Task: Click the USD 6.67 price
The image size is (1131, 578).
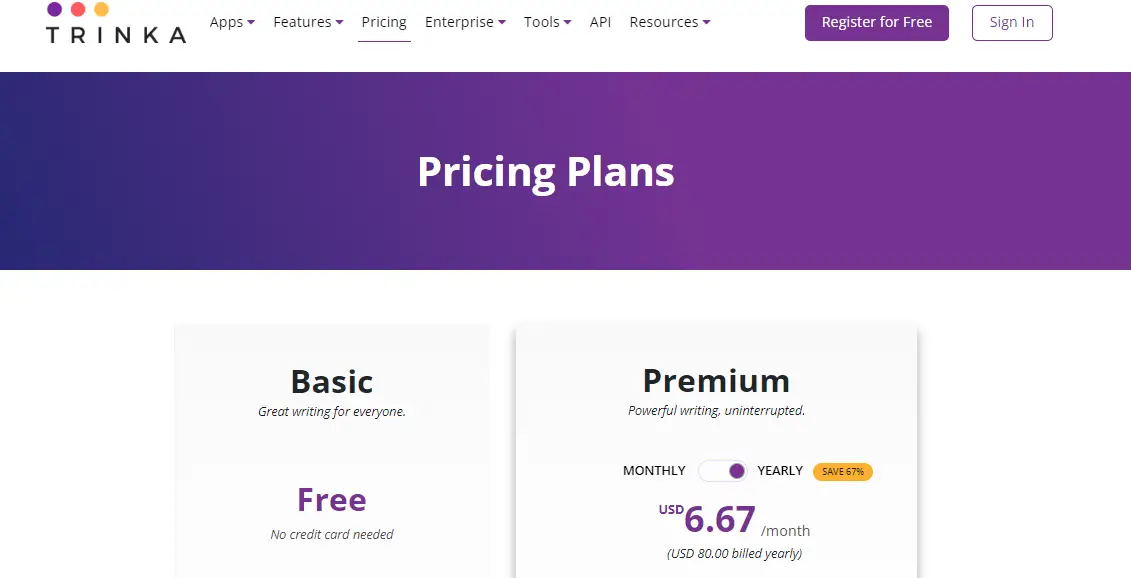Action: tap(718, 520)
